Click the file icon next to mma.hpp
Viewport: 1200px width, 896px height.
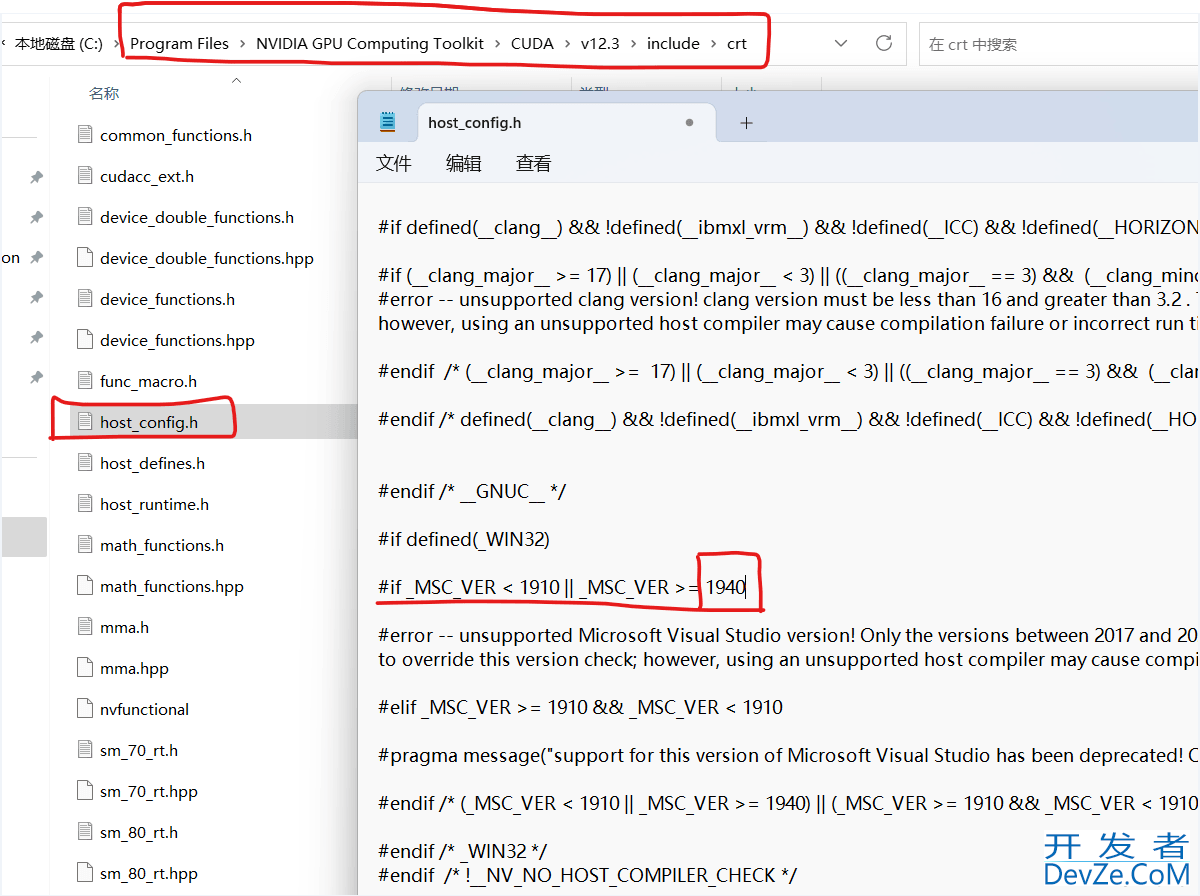84,668
